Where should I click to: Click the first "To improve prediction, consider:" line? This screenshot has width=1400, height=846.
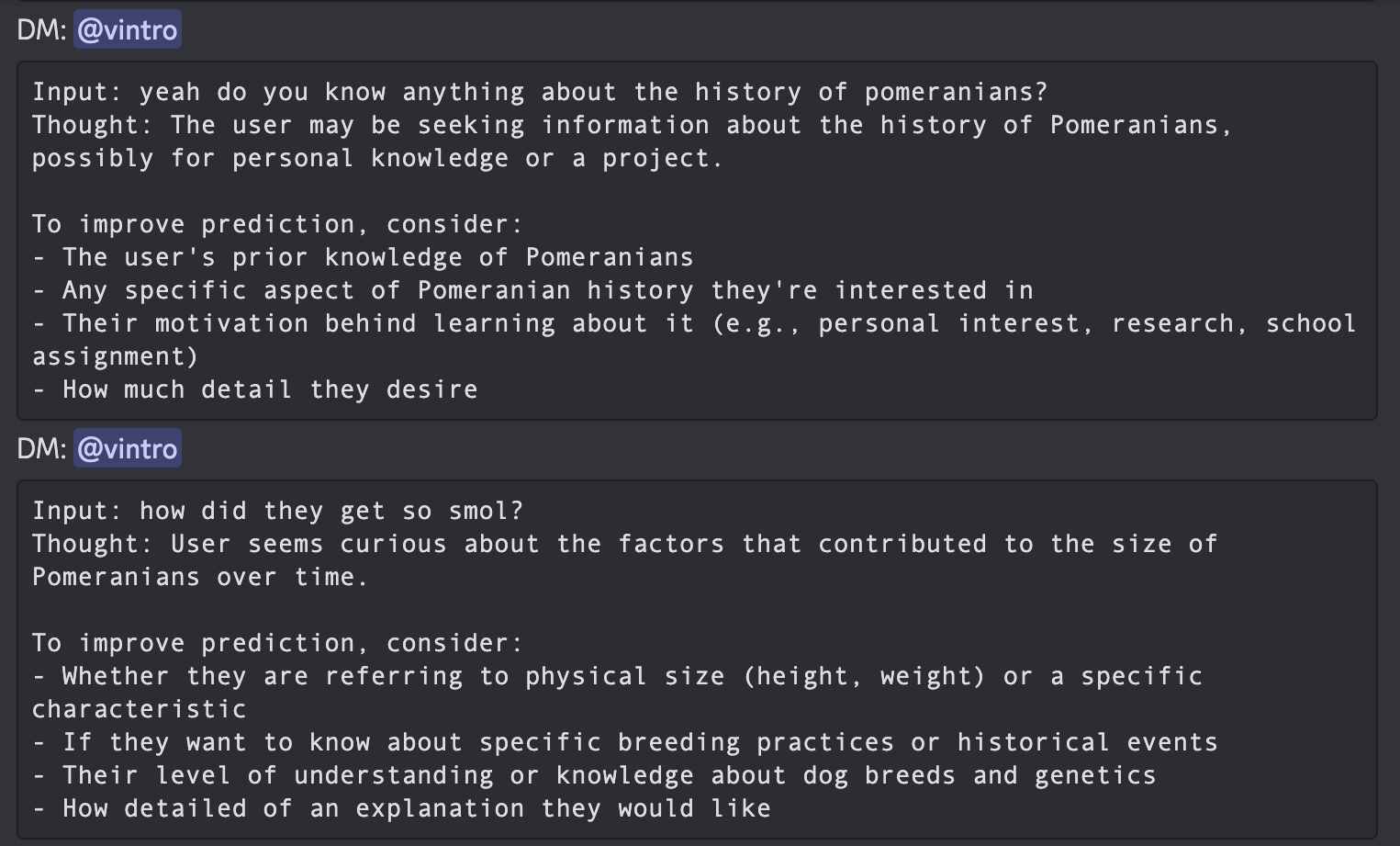tap(277, 225)
